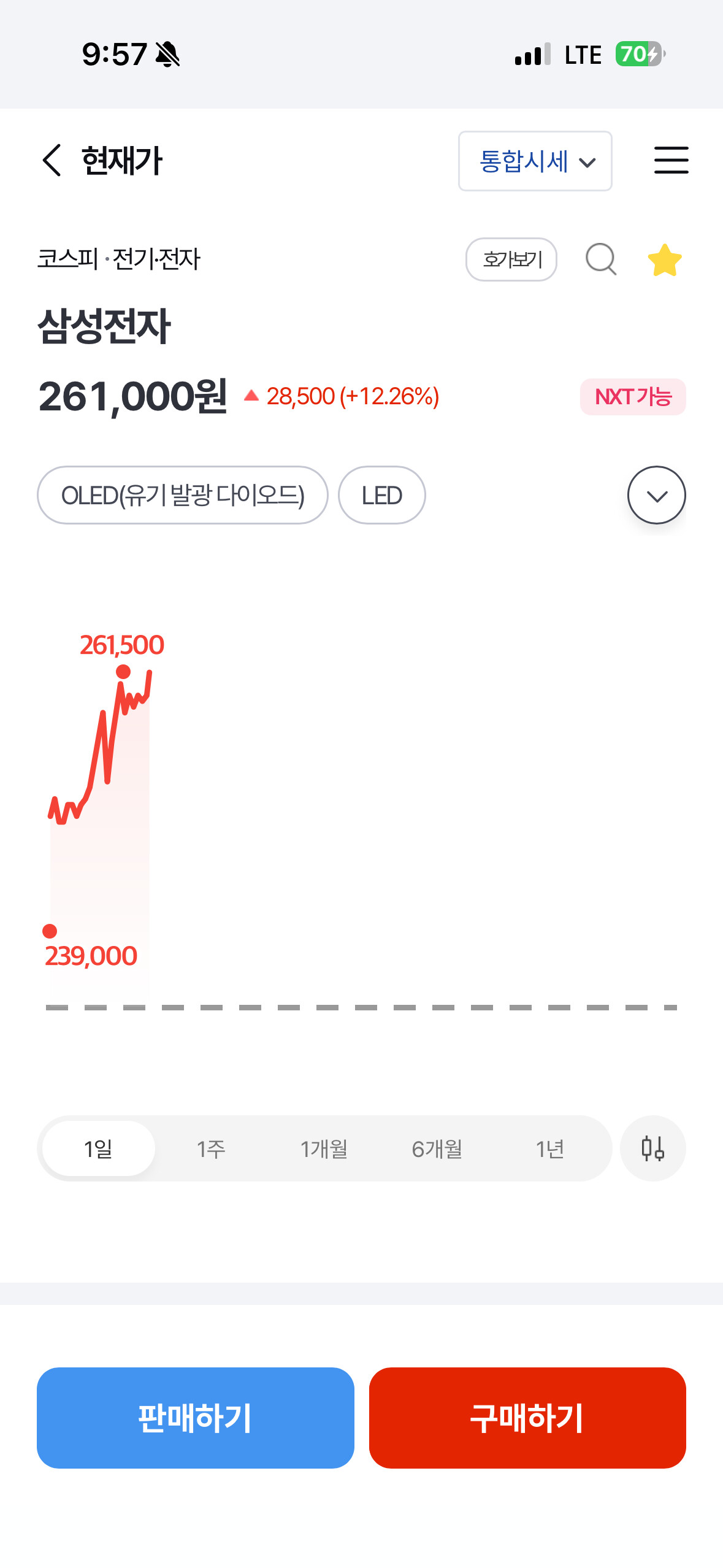723x1568 pixels.
Task: Tap the red 구매하기 buy button
Action: pos(527,1418)
